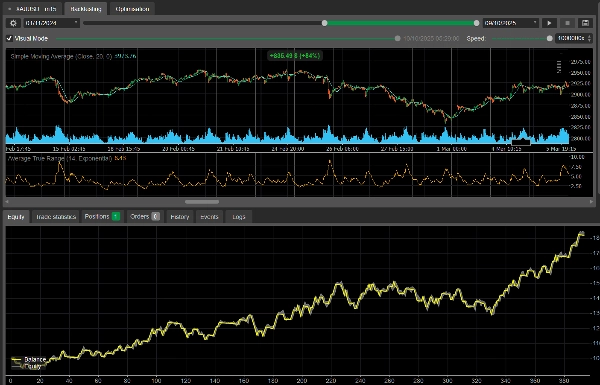The image size is (600, 385).
Task: Stop the backtest with stop button
Action: [567, 23]
